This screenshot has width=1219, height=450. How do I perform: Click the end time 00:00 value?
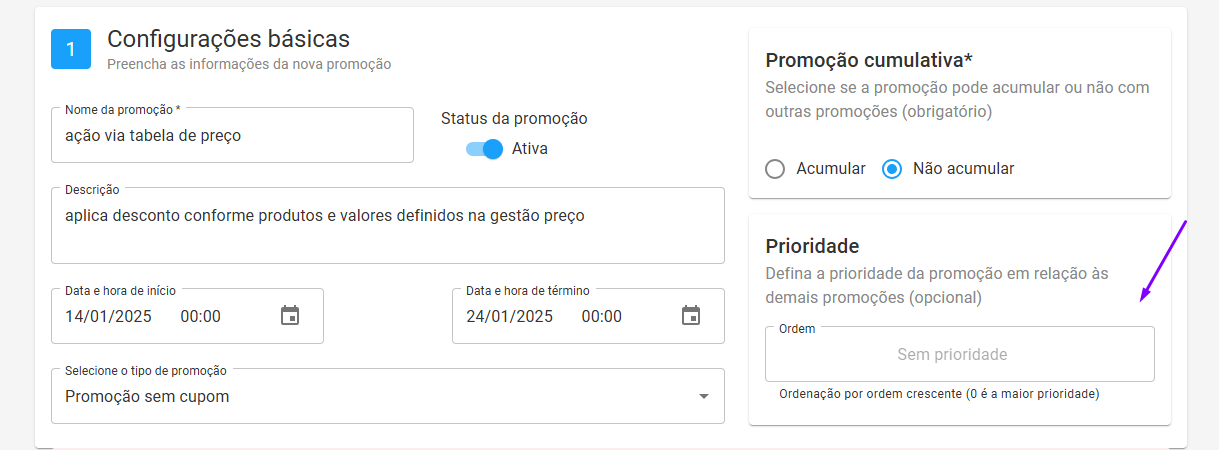point(602,316)
